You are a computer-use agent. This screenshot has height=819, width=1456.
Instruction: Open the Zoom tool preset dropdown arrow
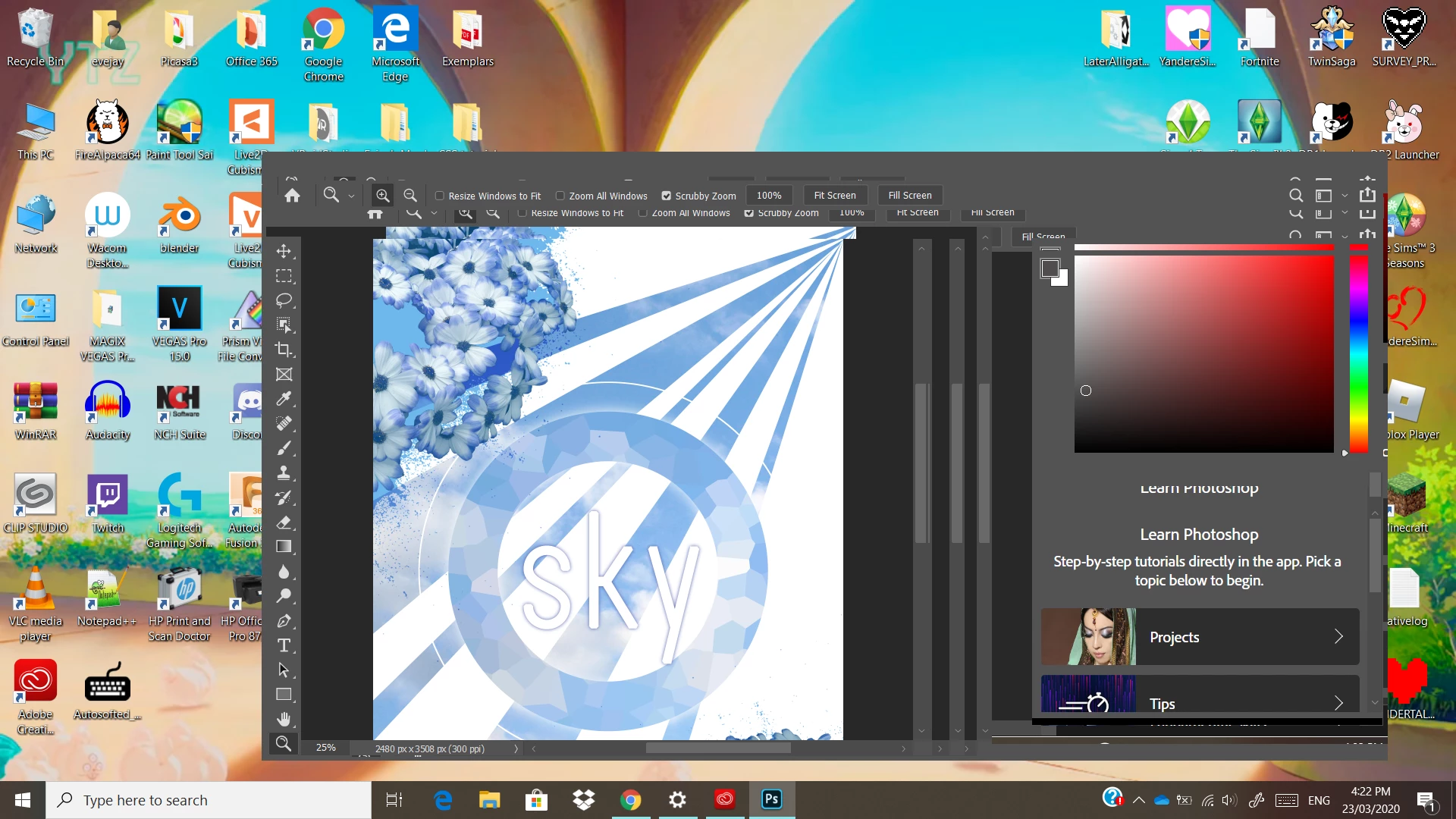(351, 196)
